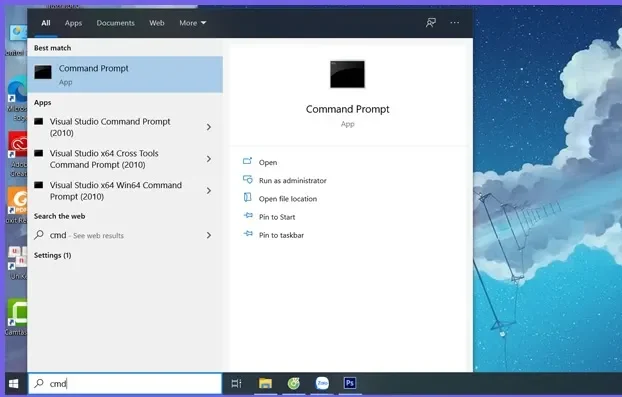This screenshot has width=622, height=397.
Task: Click the Task View taskbar icon
Action: [236, 384]
